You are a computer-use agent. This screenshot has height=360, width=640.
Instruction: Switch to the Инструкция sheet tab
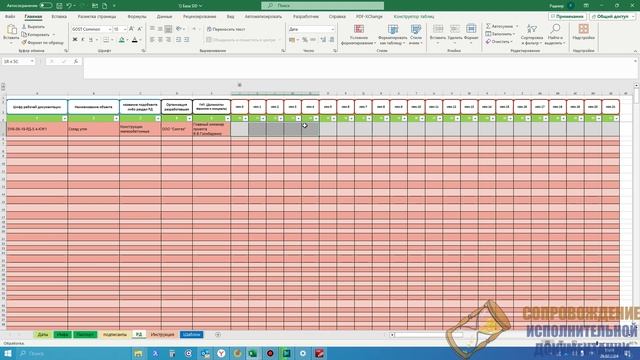(162, 334)
